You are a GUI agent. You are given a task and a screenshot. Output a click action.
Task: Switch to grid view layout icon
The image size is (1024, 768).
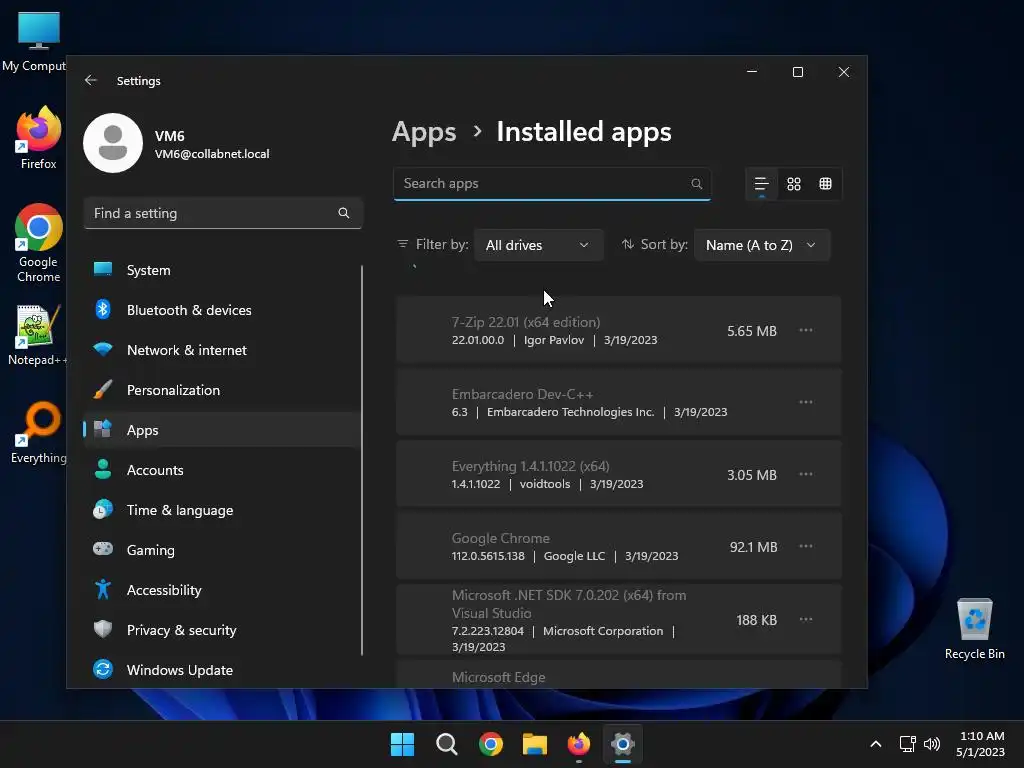point(793,184)
